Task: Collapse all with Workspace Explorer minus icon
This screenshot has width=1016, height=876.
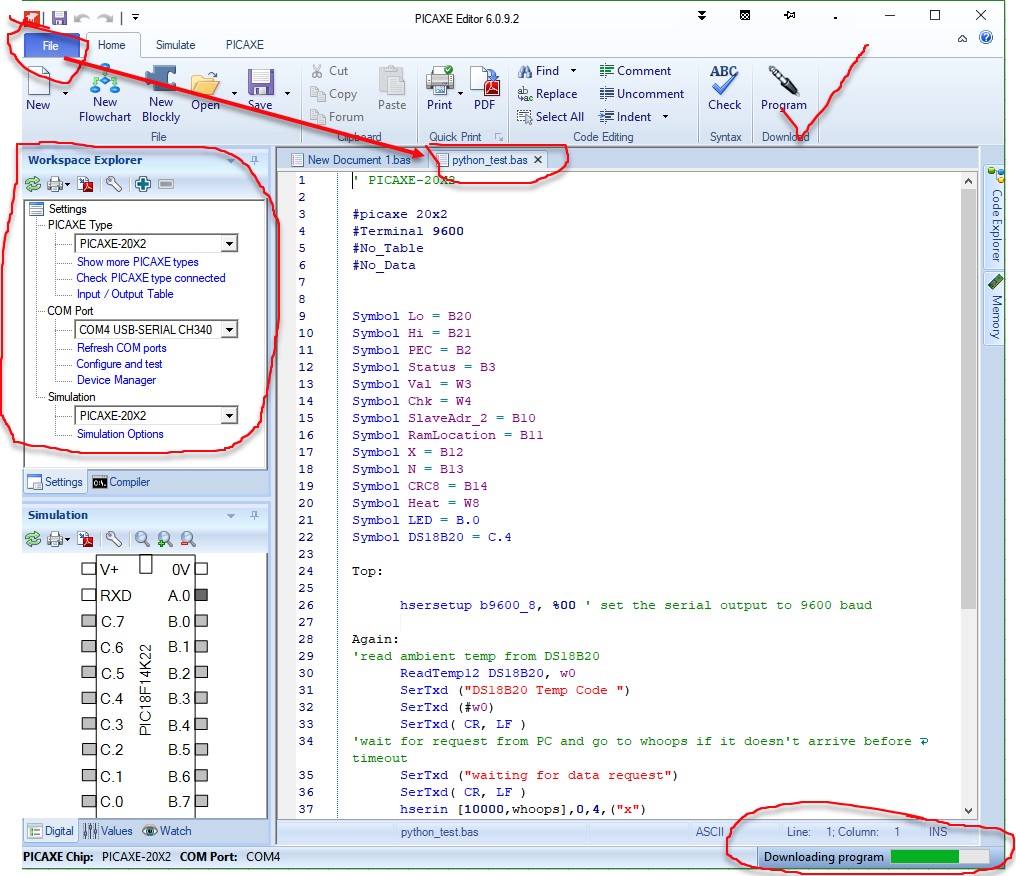Action: (x=166, y=184)
